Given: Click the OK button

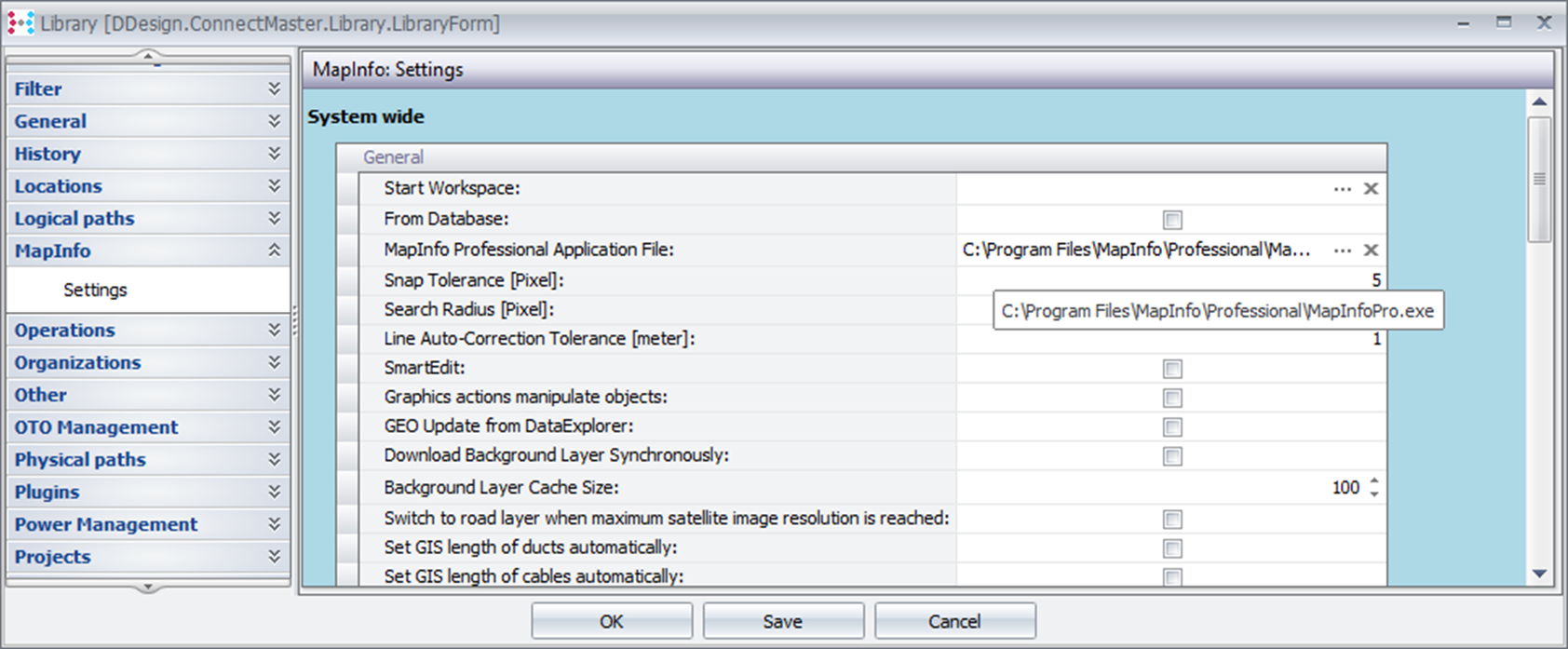Looking at the screenshot, I should tap(612, 621).
